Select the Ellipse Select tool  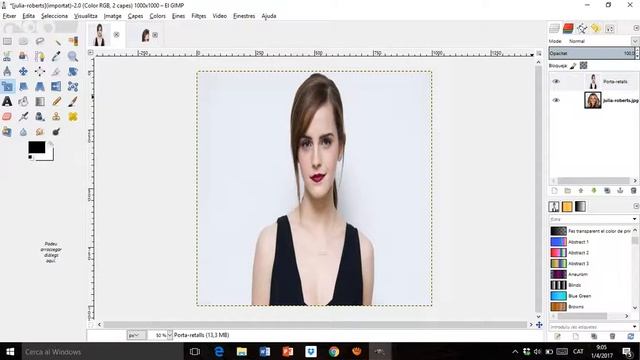point(23,41)
